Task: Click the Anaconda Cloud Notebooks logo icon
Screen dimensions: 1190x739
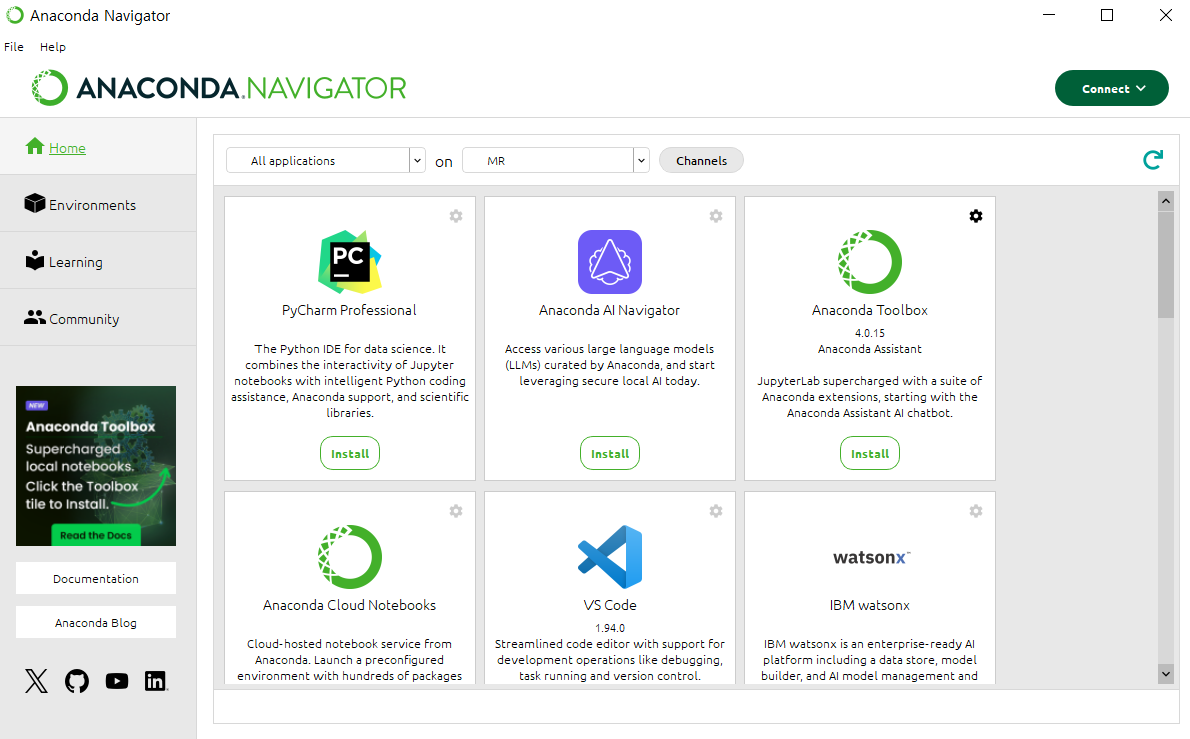Action: coord(349,557)
